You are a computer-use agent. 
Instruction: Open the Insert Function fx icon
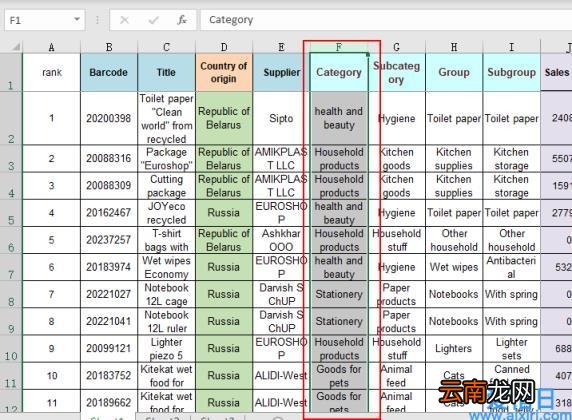pos(182,20)
